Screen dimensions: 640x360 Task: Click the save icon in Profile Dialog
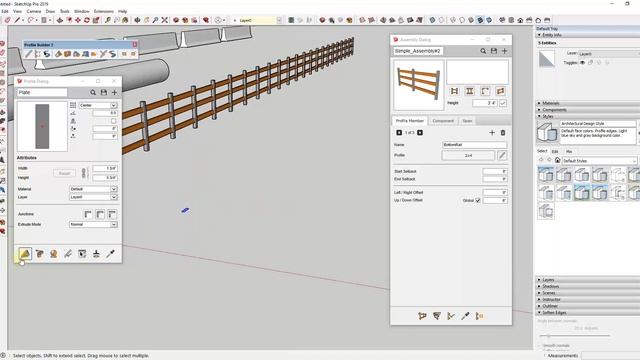104,93
